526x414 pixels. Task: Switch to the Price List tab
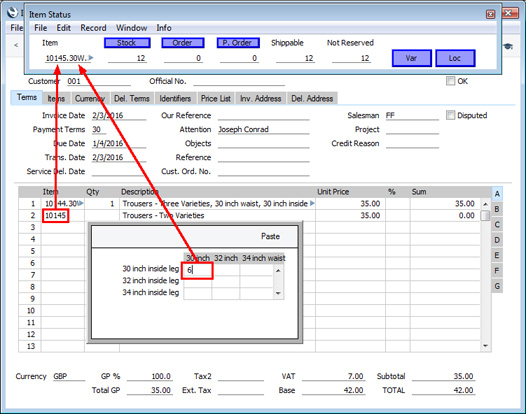coord(216,99)
